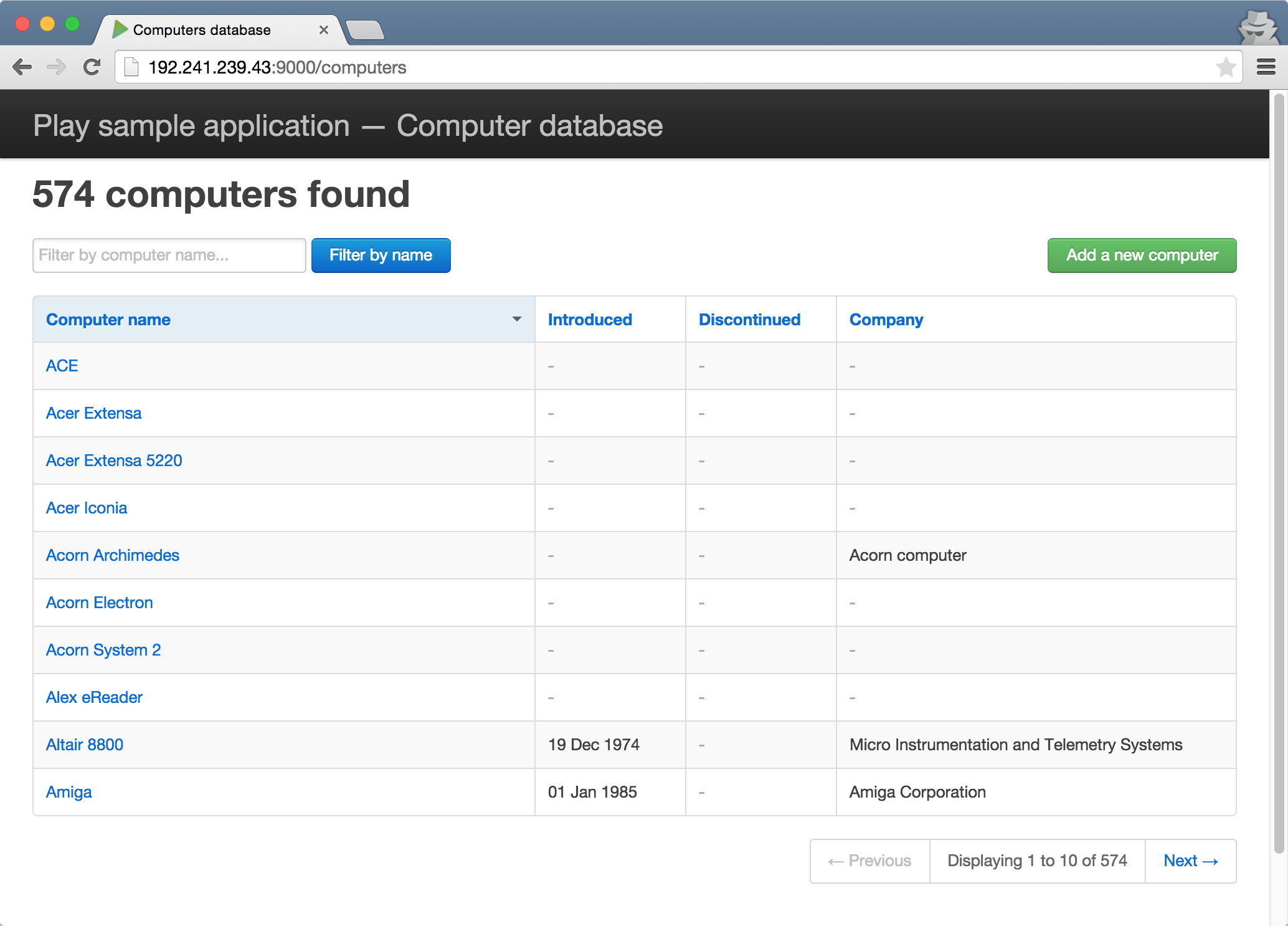The image size is (1288, 926).
Task: Click the vertical scrollbar thumb
Action: pos(1279,474)
